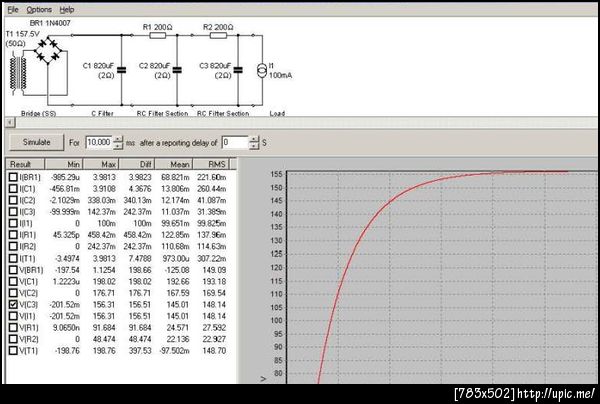Enable the V(I1) trace checkbox

(x=13, y=316)
